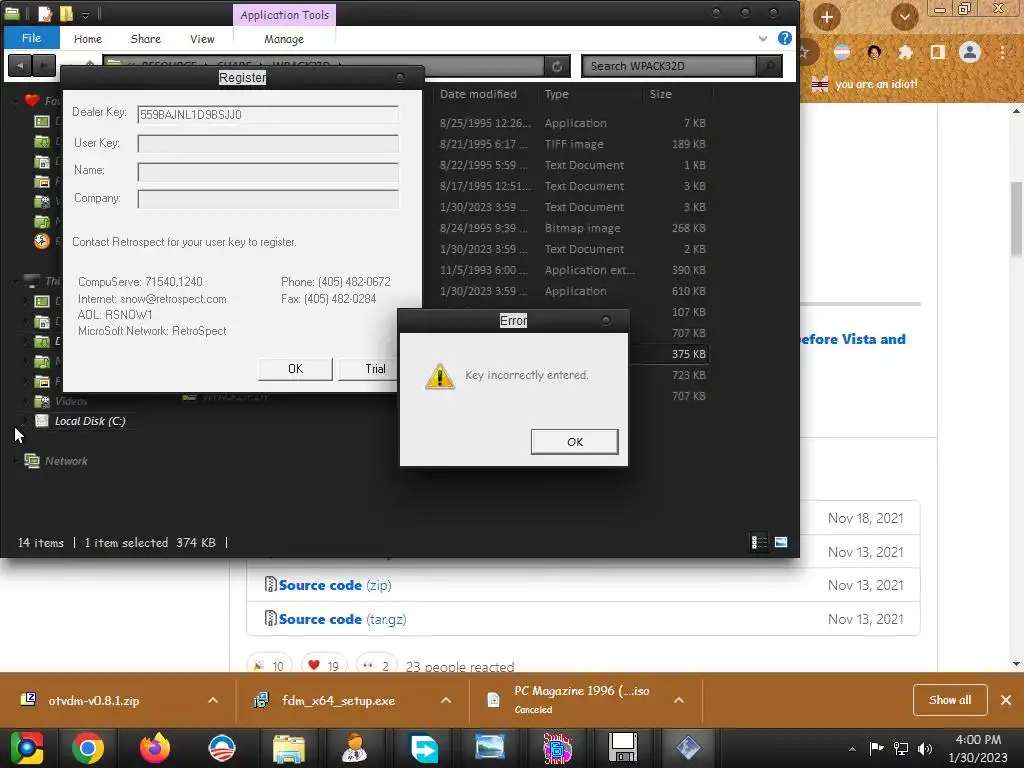Open Source code (tar.gz) link
This screenshot has width=1024, height=768.
coord(342,619)
